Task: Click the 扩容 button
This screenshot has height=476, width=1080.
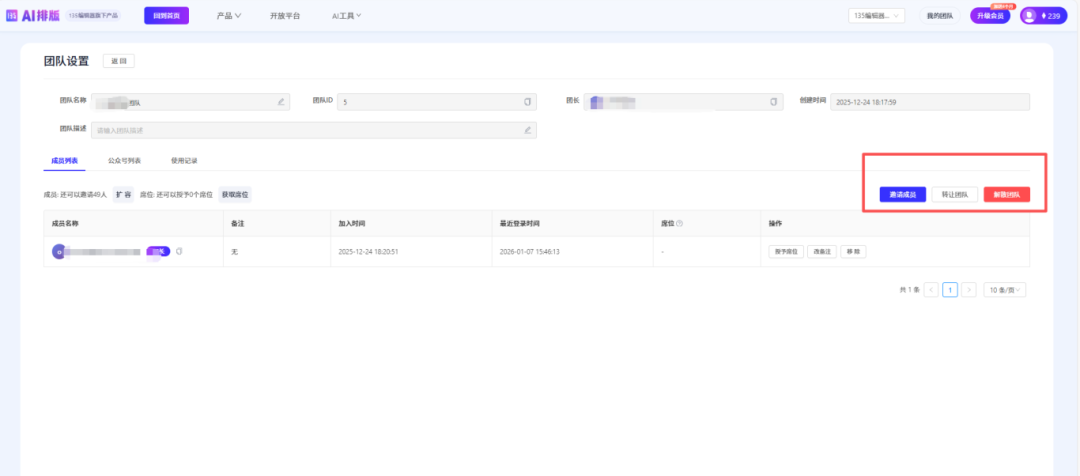Action: [123, 194]
